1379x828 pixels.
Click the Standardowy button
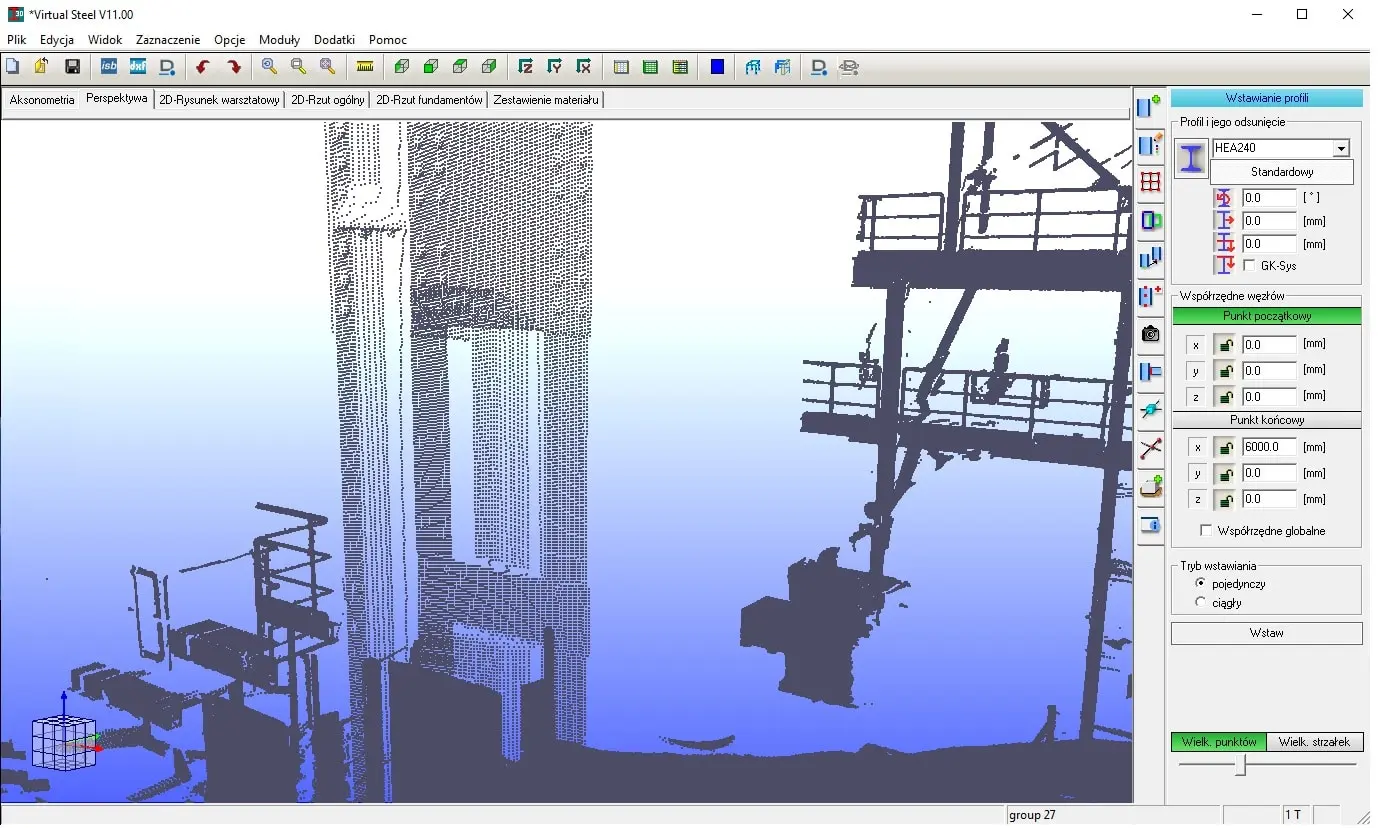[x=1281, y=172]
